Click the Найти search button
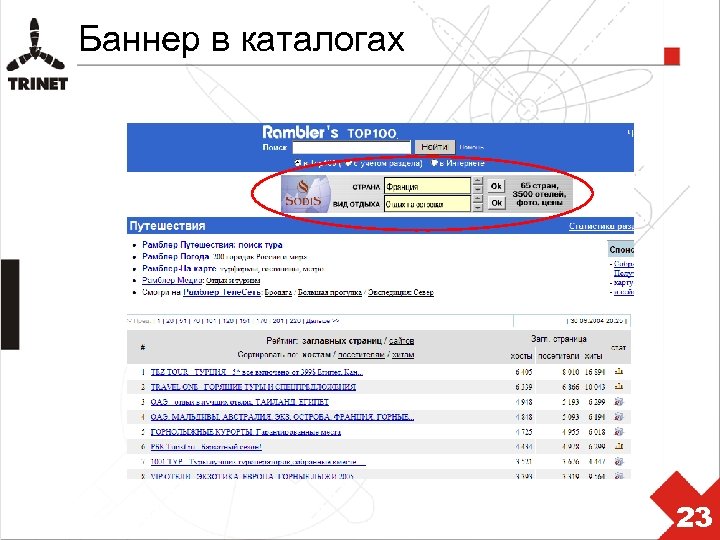Screen dimensions: 720x540 pyautogui.click(x=434, y=147)
